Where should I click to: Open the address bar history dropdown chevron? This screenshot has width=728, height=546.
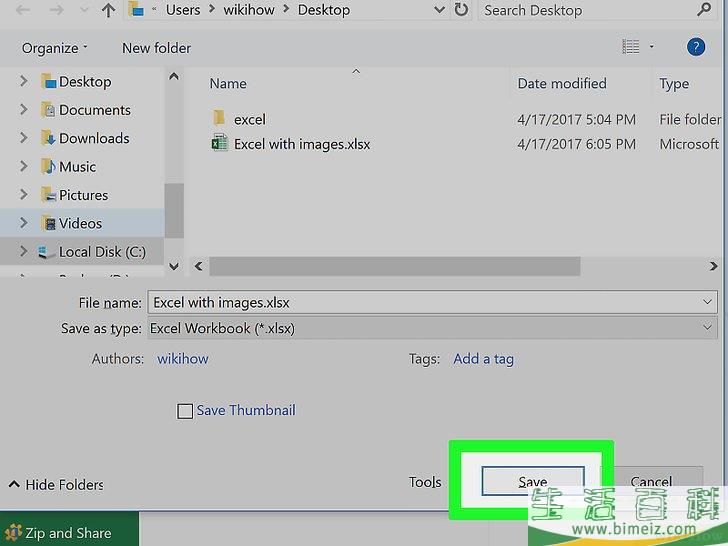pyautogui.click(x=439, y=10)
